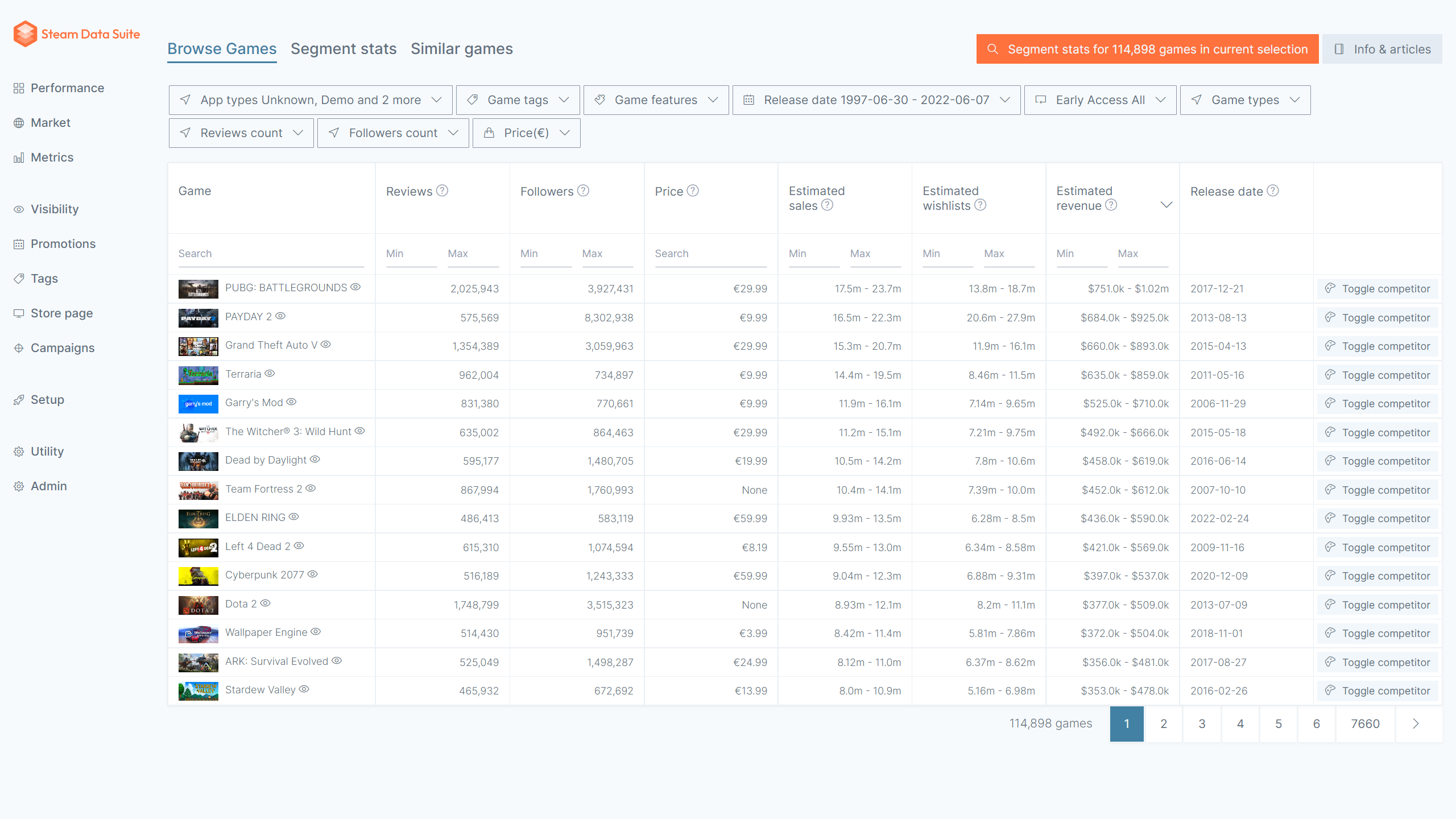Expand the Followers count filter dropdown
The height and width of the screenshot is (819, 1456).
(393, 133)
